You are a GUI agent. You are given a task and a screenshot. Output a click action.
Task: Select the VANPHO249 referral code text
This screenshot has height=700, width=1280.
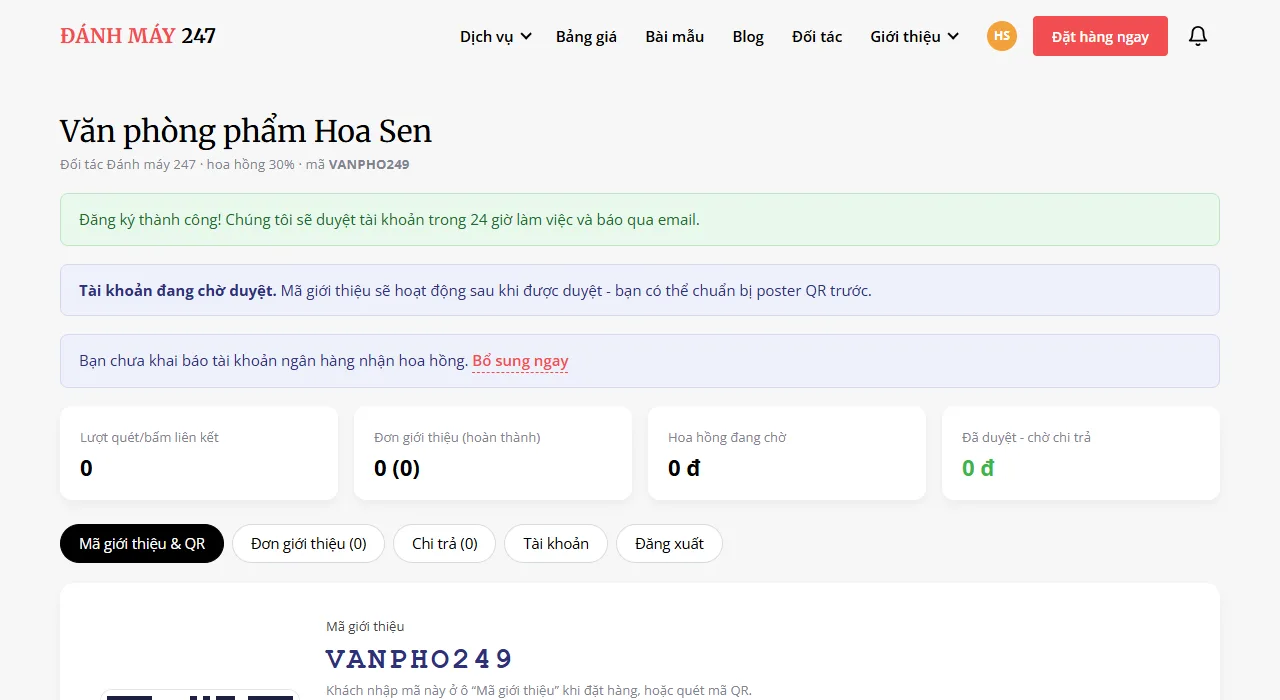419,659
